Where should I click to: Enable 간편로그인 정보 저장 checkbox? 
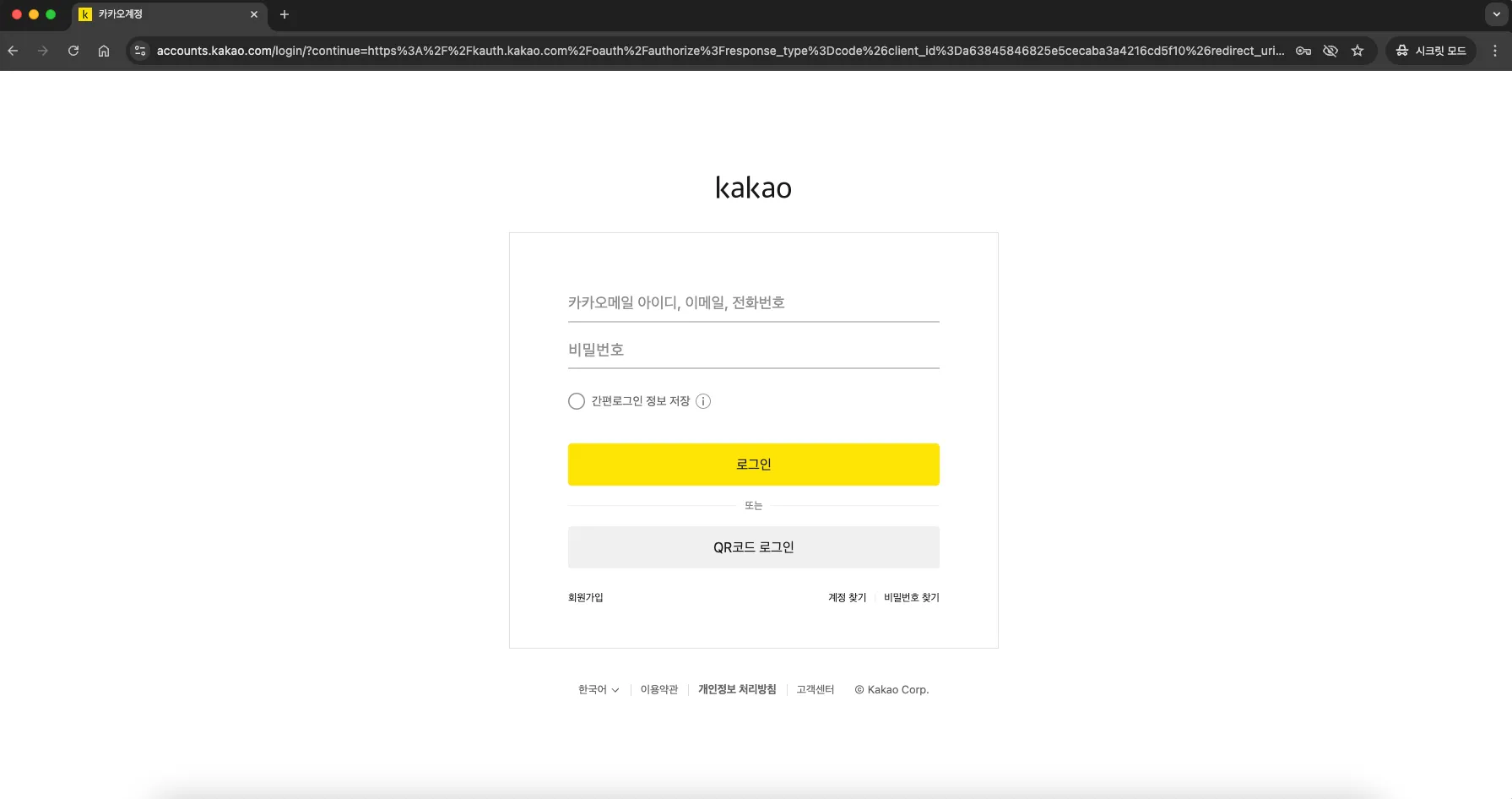[x=577, y=401]
